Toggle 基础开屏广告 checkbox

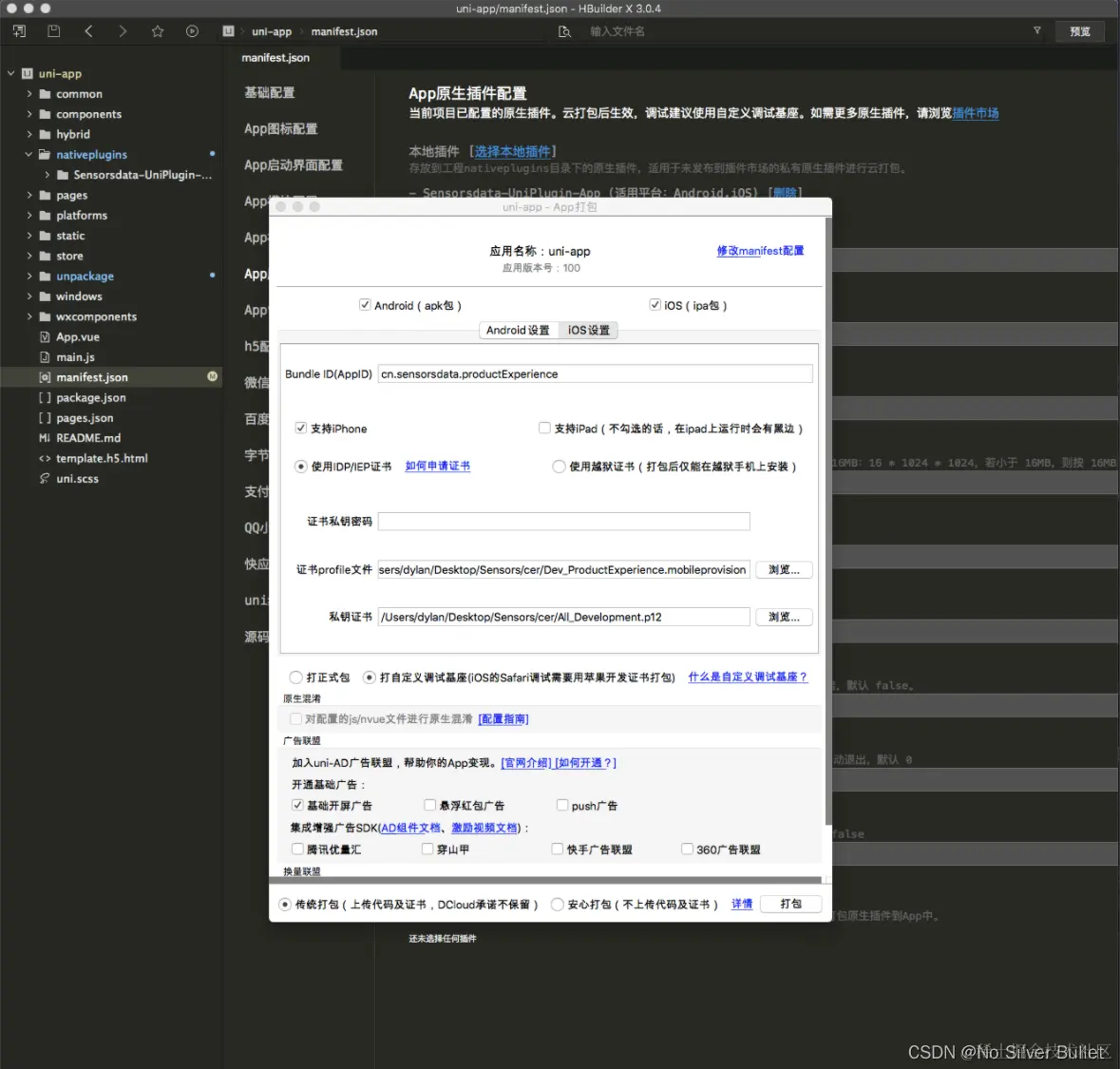(x=297, y=806)
